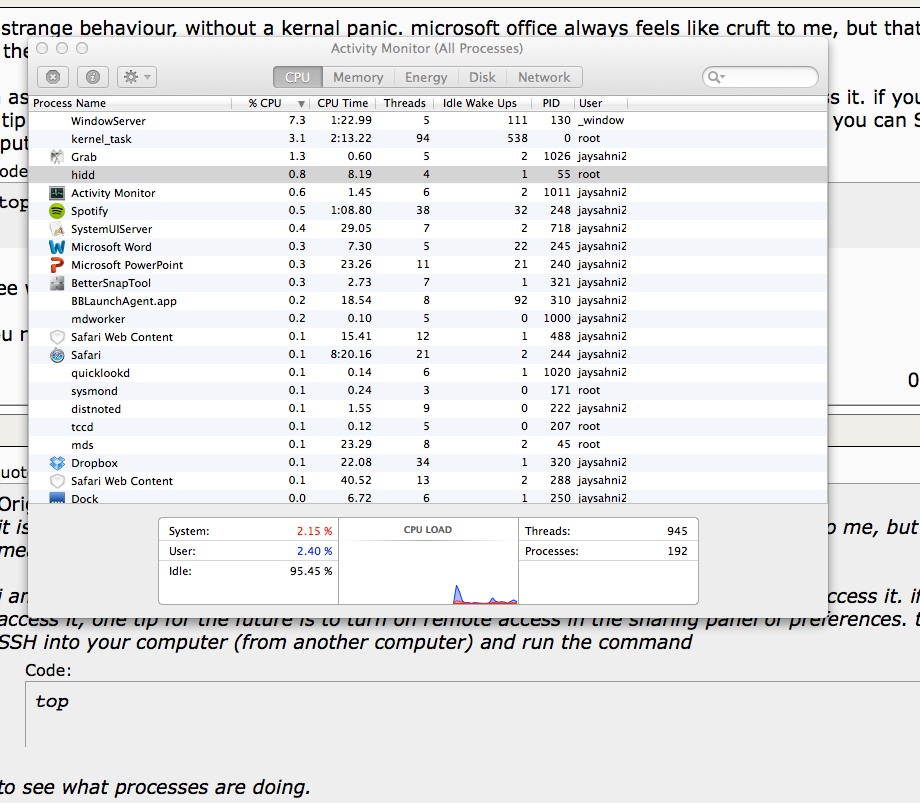The image size is (920, 803).
Task: Select the tccd process row
Action: (428, 426)
